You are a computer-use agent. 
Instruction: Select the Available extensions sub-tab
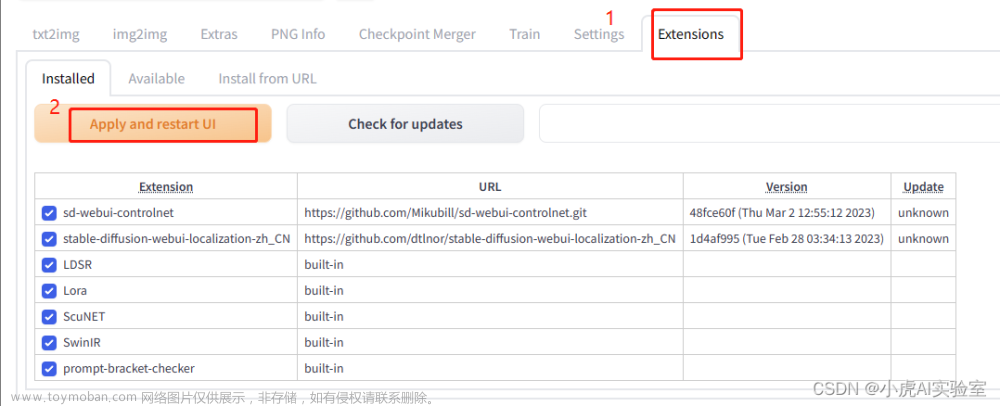point(156,79)
